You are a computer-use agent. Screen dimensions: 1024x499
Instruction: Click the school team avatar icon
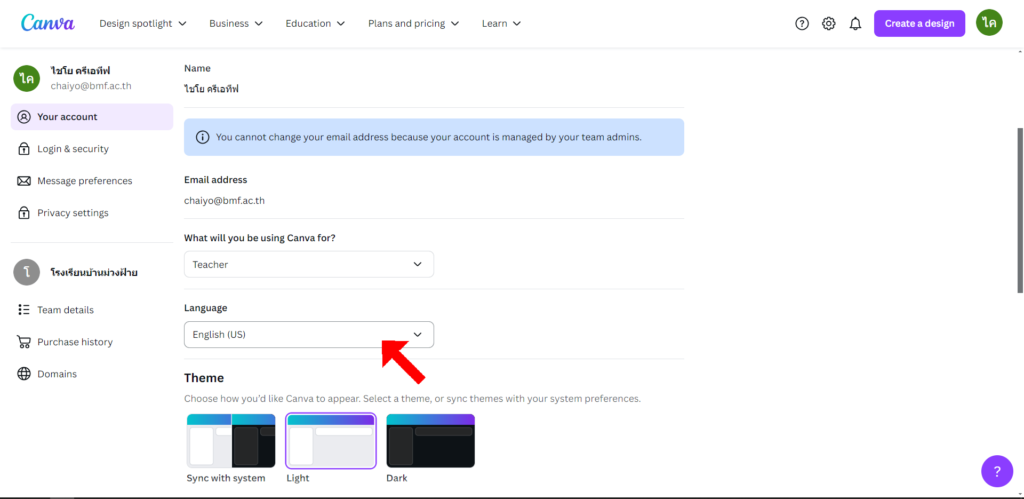tap(27, 272)
